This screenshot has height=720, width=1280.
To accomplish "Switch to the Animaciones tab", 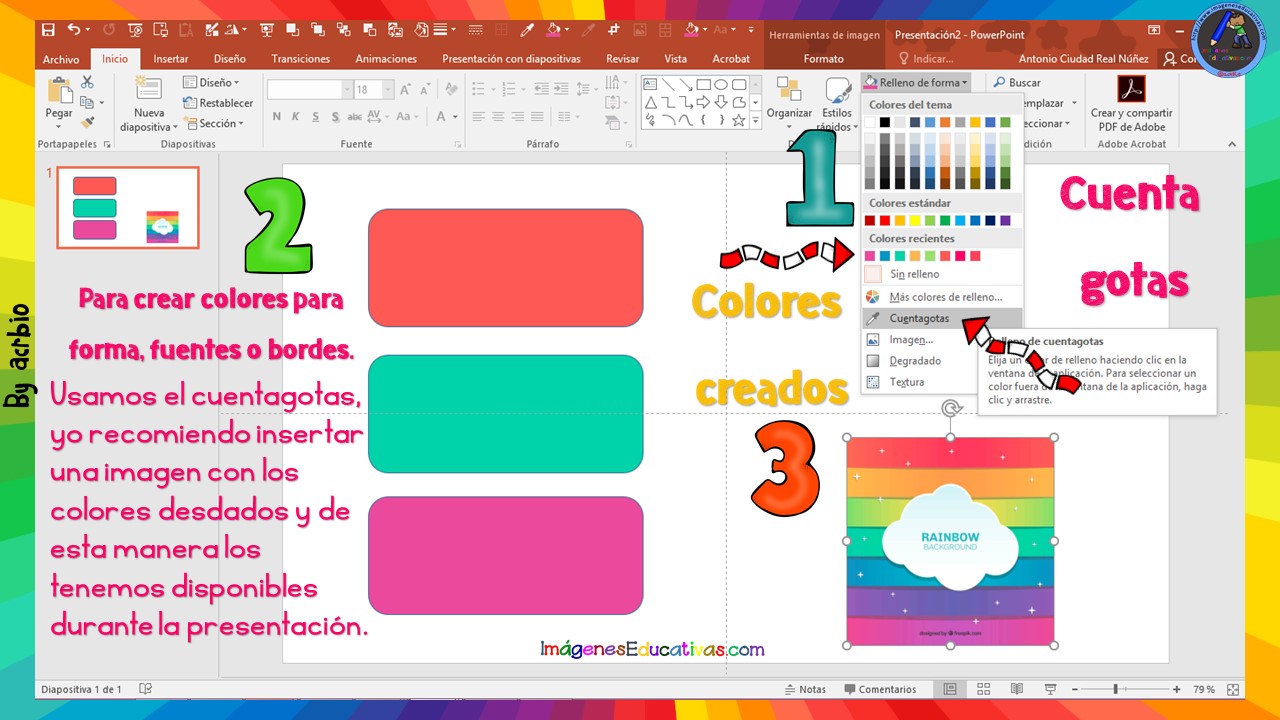I will (x=386, y=59).
